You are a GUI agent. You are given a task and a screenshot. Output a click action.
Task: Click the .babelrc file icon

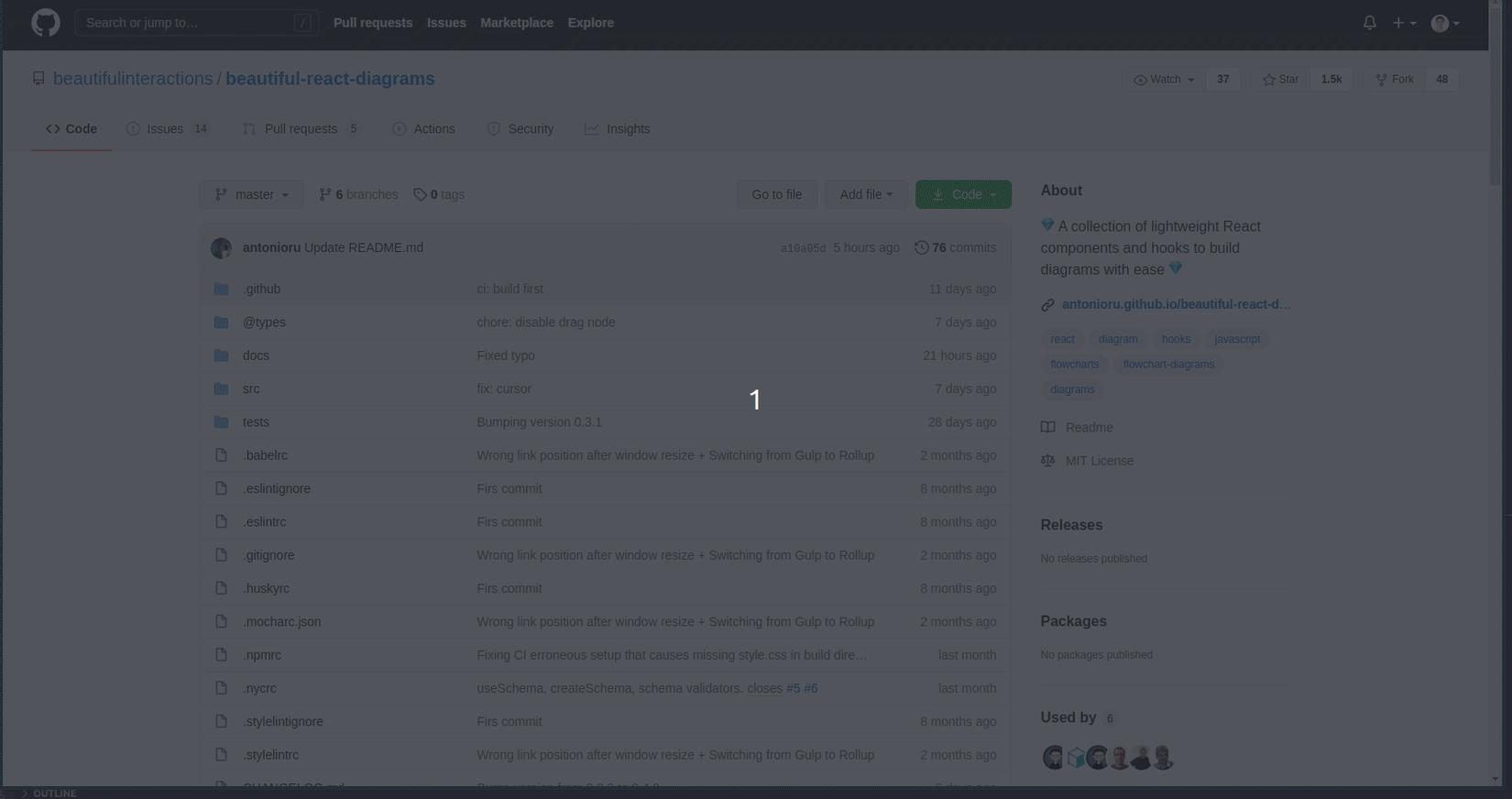click(221, 455)
